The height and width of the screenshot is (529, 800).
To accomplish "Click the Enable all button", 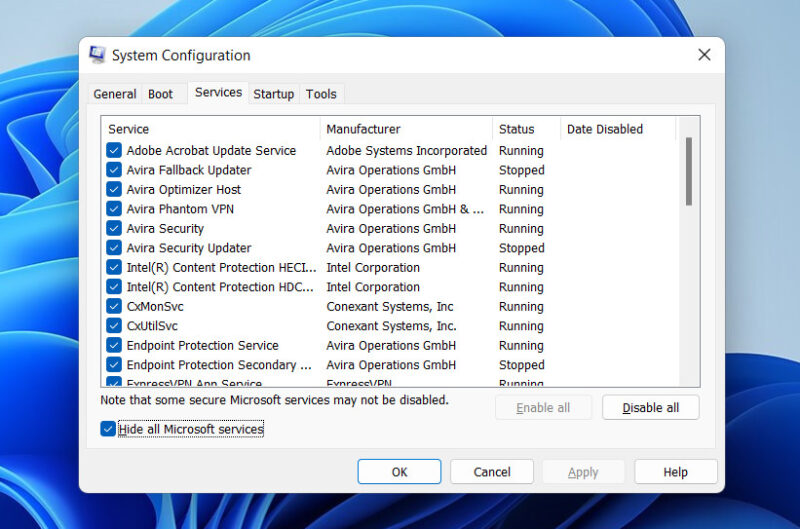I will pos(543,408).
